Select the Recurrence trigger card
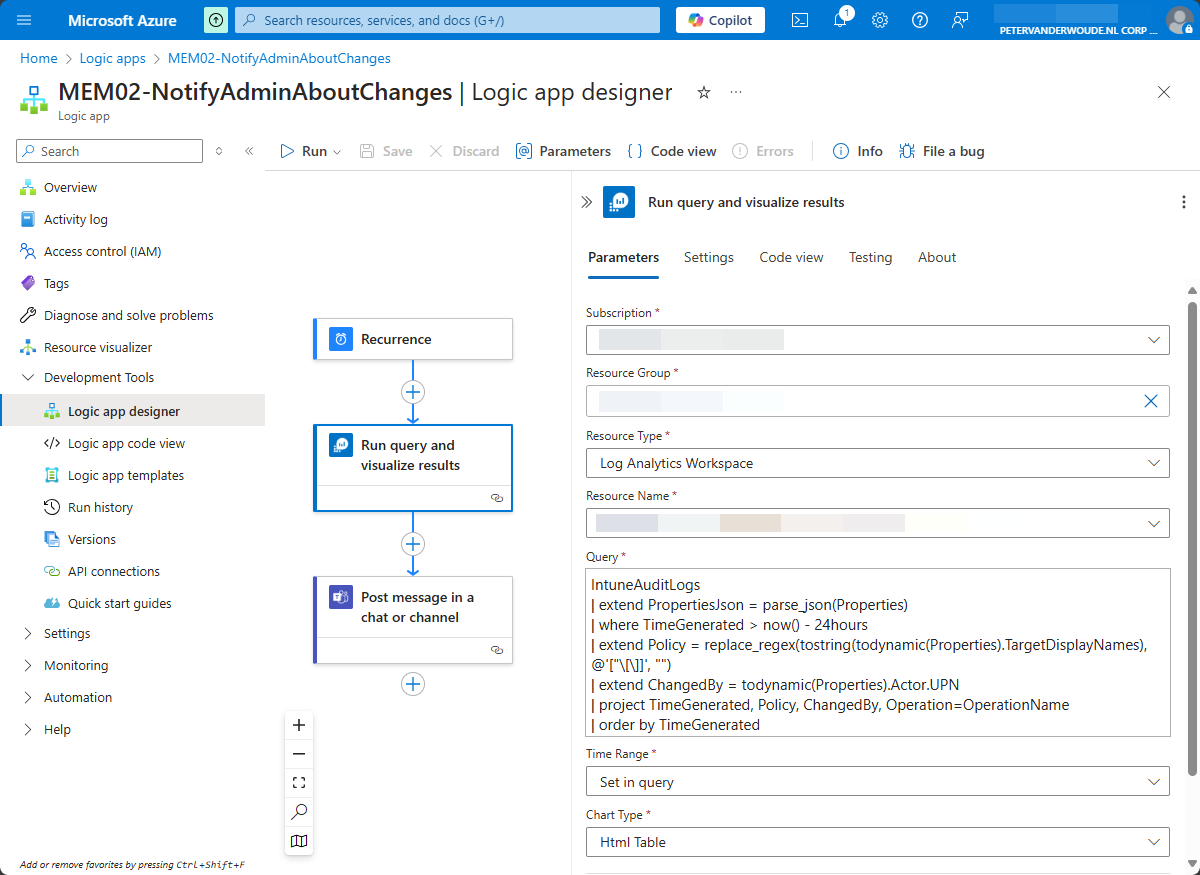This screenshot has width=1200, height=875. [x=413, y=339]
